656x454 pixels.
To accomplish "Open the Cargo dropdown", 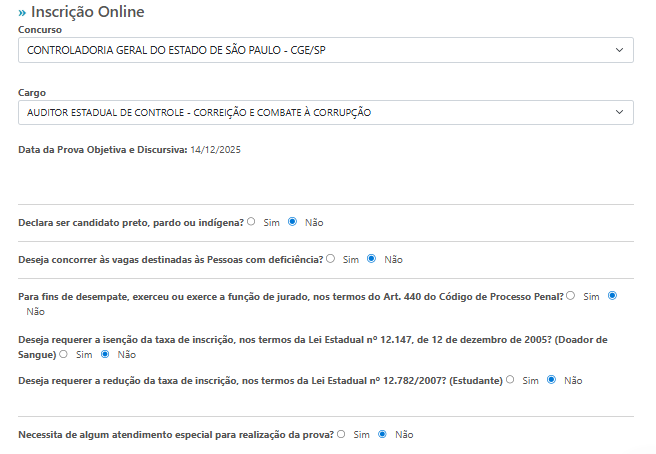I will coord(325,113).
